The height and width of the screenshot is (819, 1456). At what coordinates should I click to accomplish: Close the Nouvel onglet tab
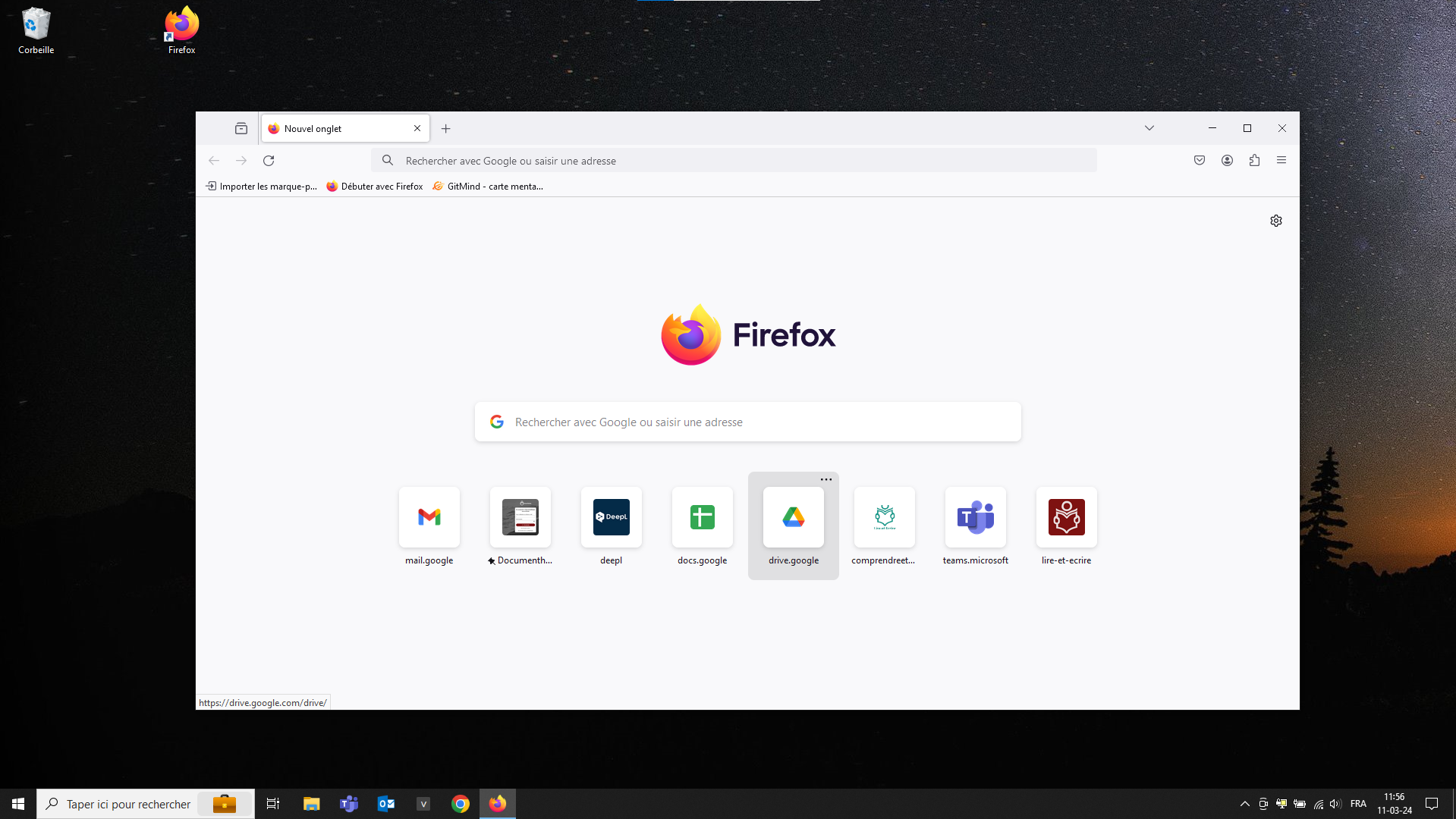pyautogui.click(x=417, y=128)
